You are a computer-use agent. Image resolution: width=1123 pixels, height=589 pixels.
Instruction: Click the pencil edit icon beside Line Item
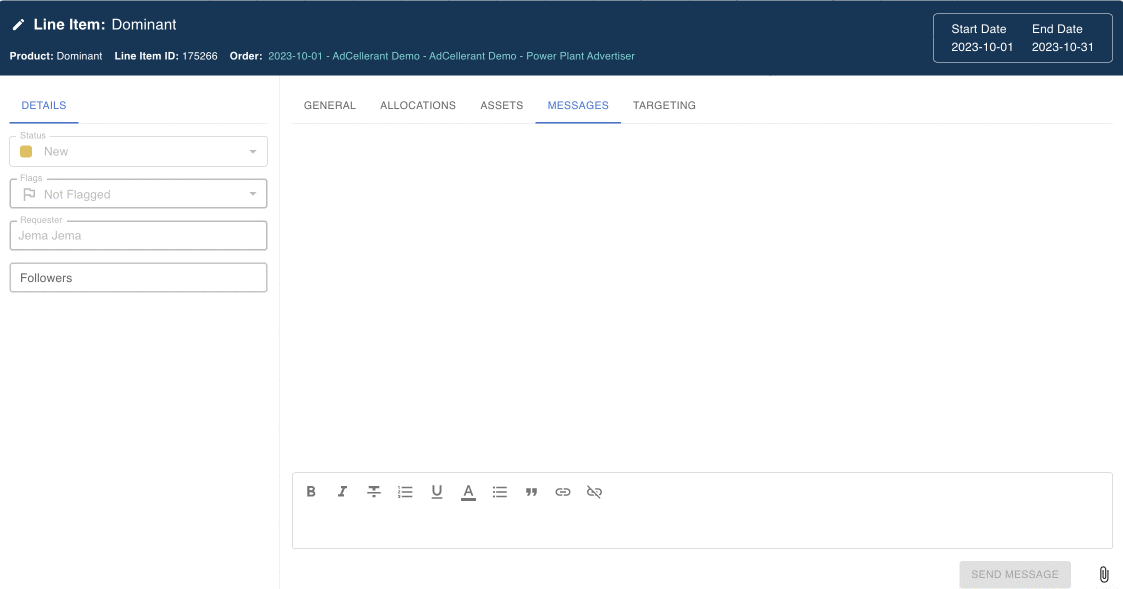tap(18, 25)
